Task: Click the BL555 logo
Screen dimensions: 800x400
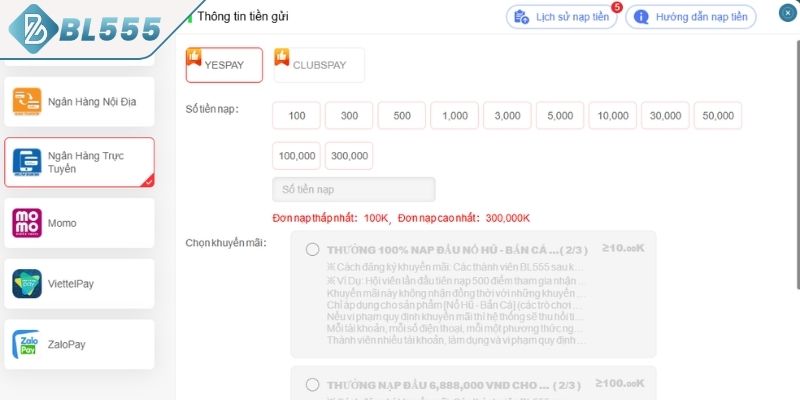Action: pos(85,28)
